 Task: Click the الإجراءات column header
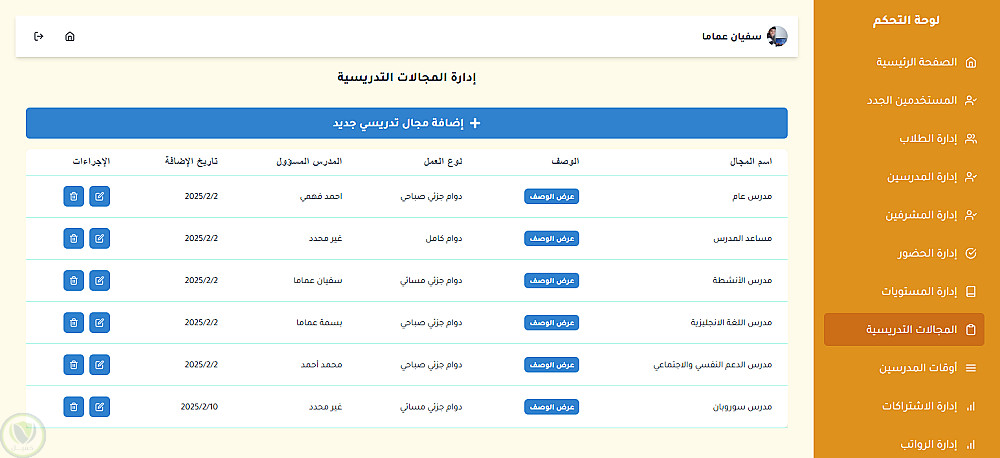coord(91,162)
